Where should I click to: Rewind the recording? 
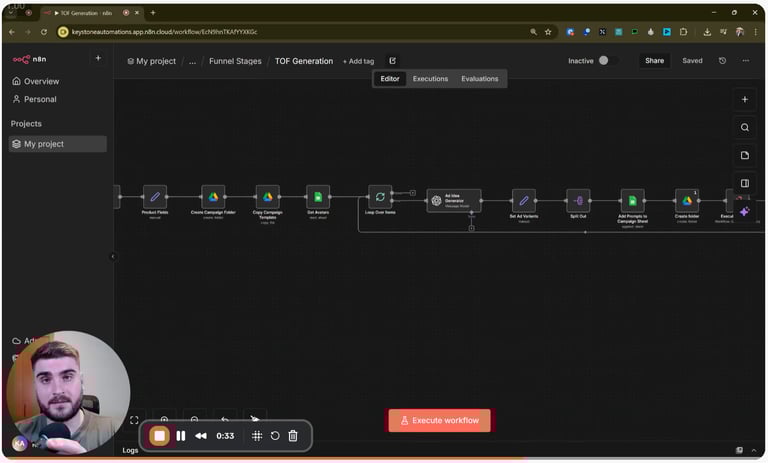pyautogui.click(x=201, y=436)
